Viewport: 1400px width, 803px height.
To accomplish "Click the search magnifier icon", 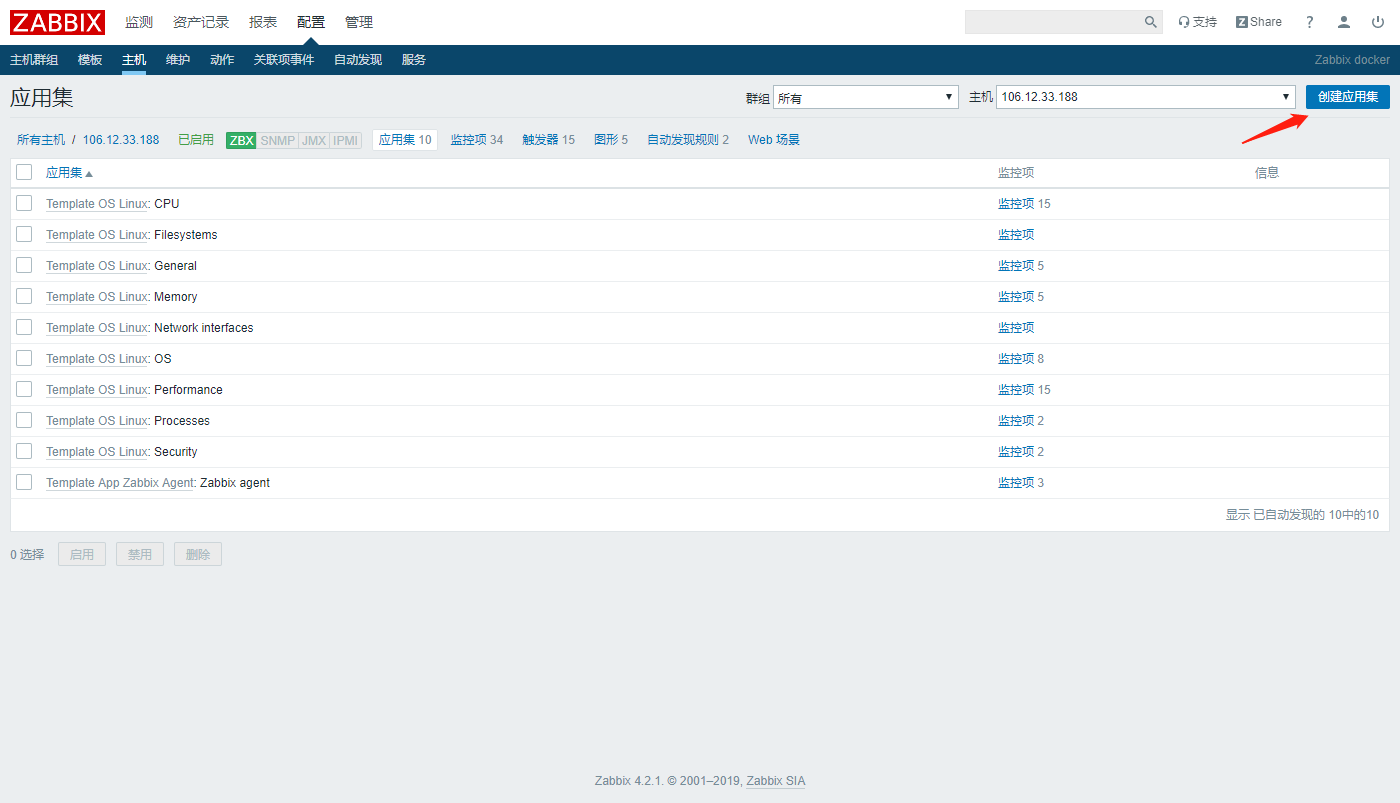I will point(1150,22).
